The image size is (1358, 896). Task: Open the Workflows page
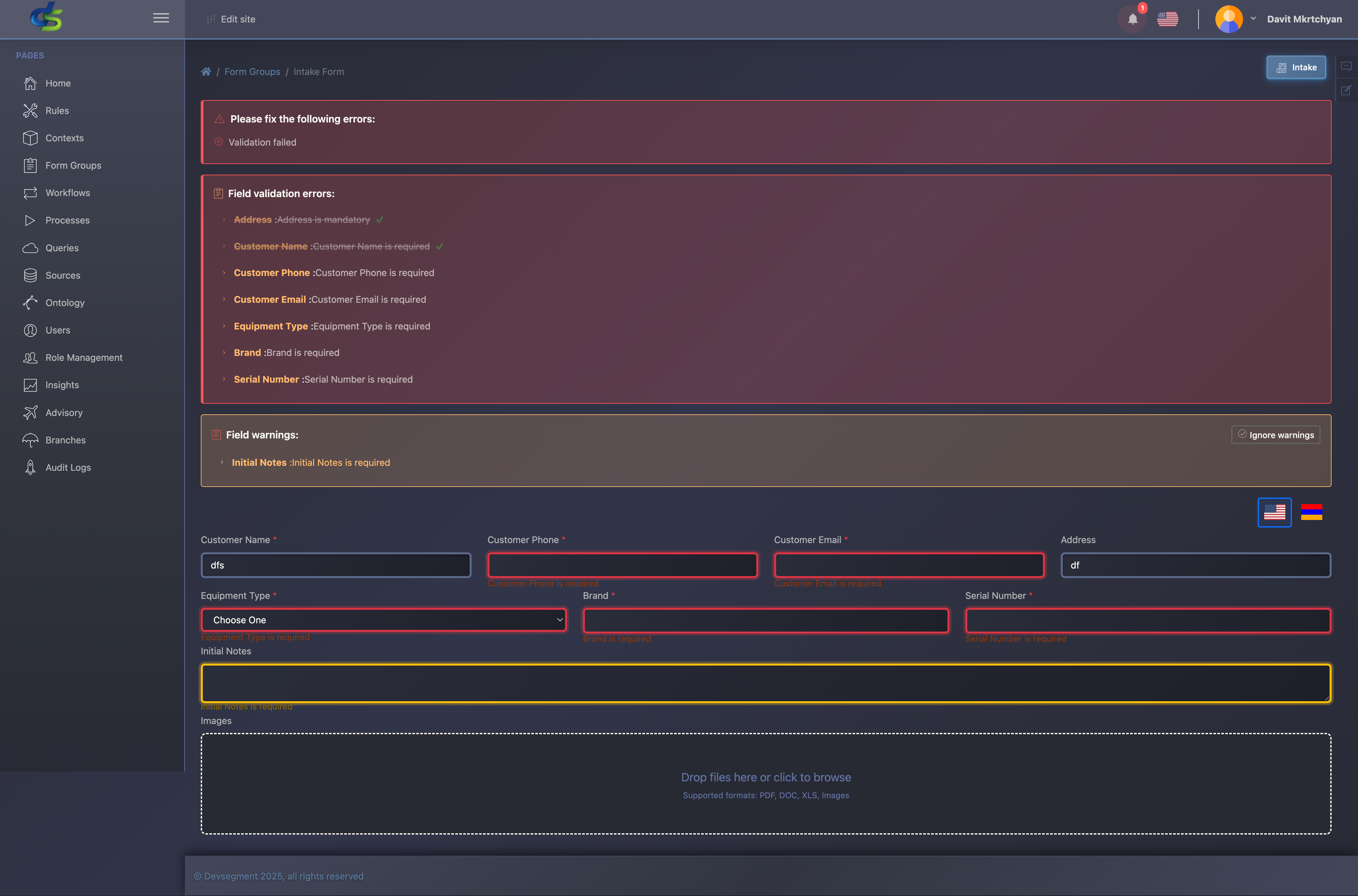pyautogui.click(x=67, y=192)
